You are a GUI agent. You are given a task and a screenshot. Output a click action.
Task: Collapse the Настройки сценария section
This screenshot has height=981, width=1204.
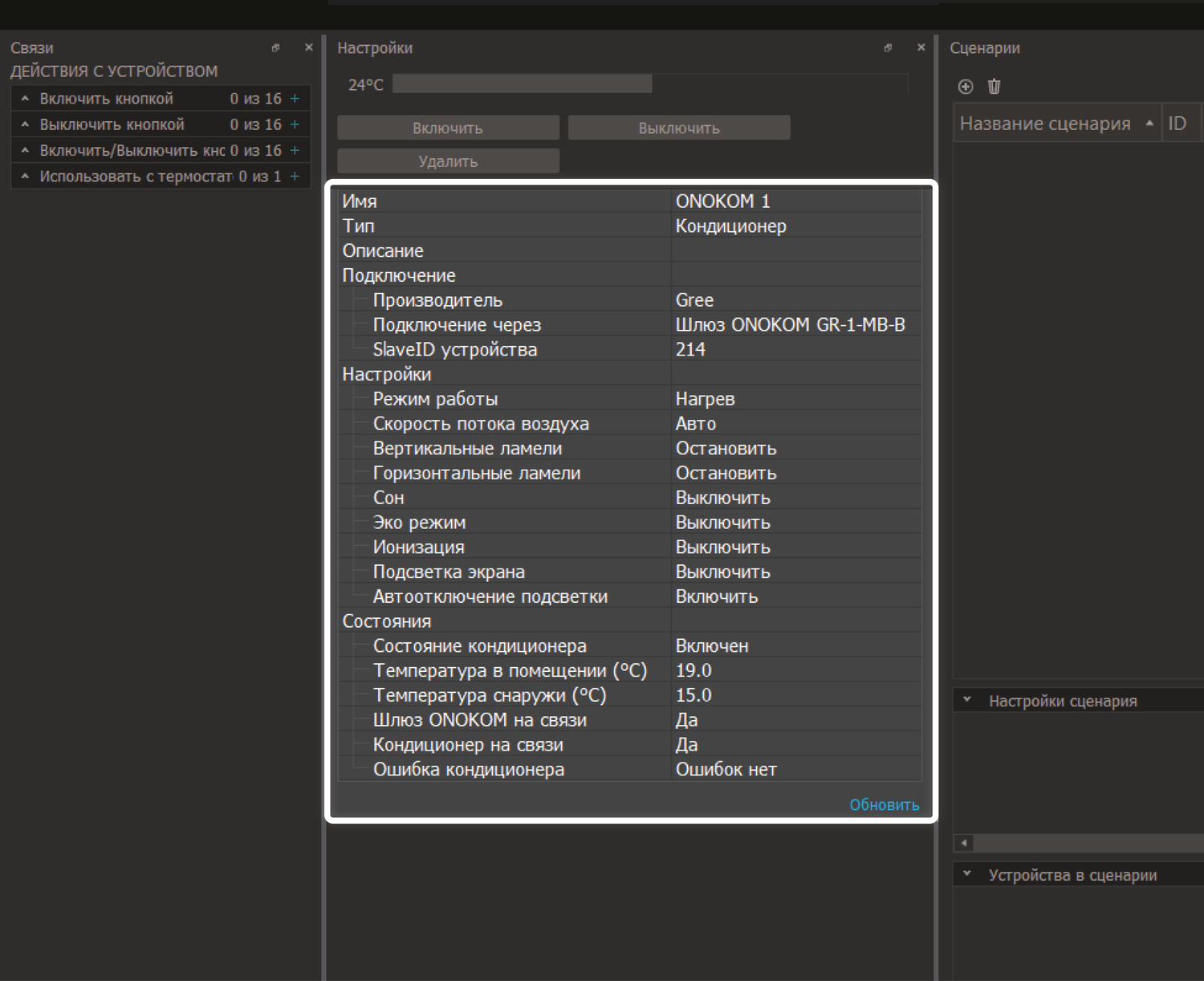[967, 700]
